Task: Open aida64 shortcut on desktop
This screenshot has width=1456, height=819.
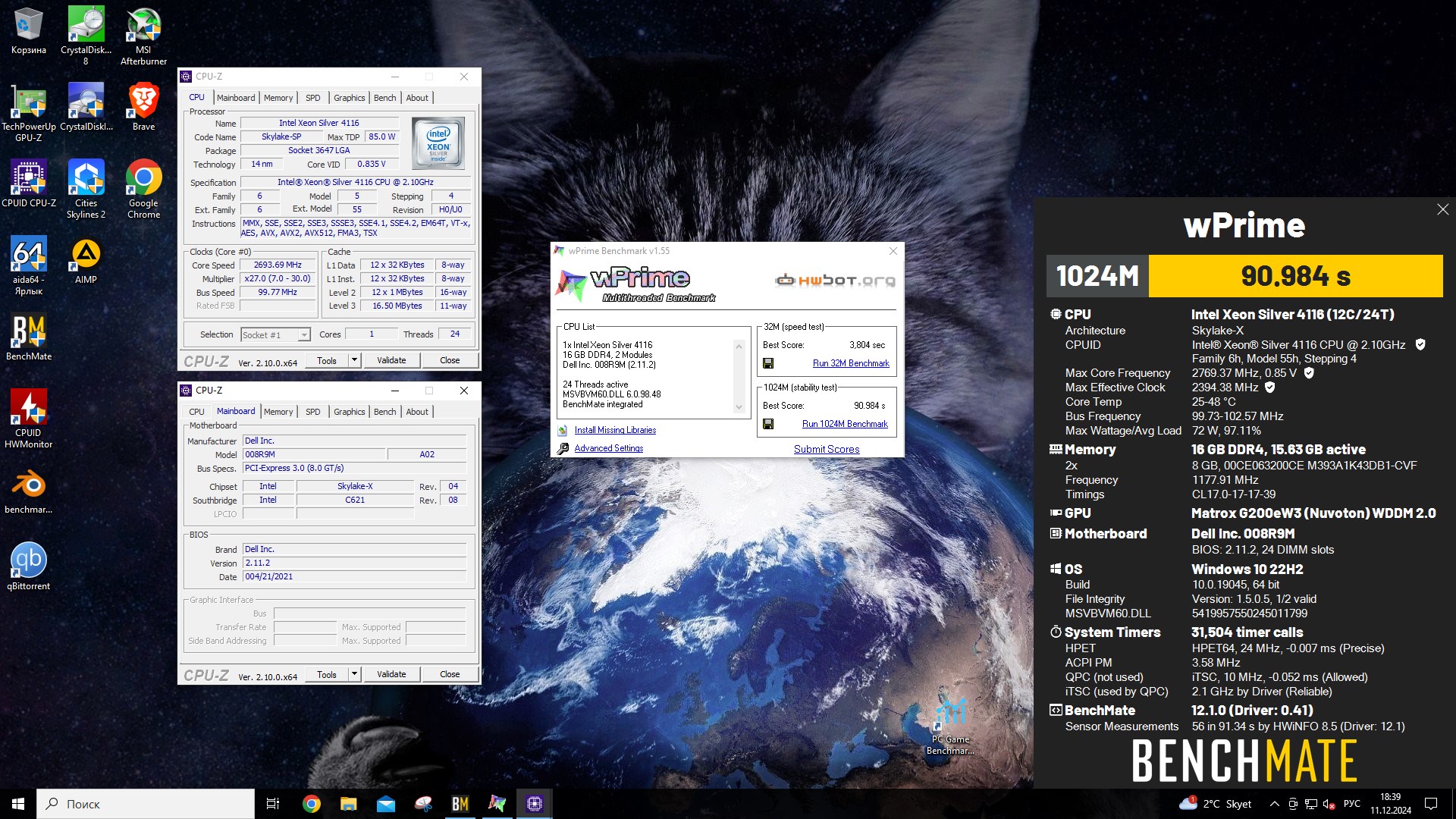Action: (28, 265)
